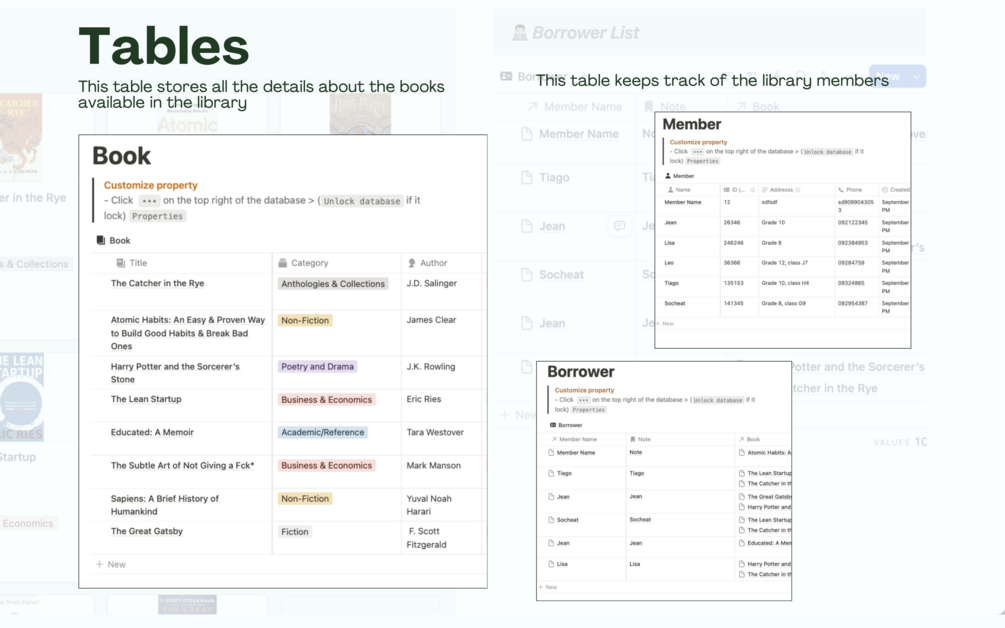Screen dimensions: 1005x628
Task: Click author cell James Clear
Action: coord(431,320)
